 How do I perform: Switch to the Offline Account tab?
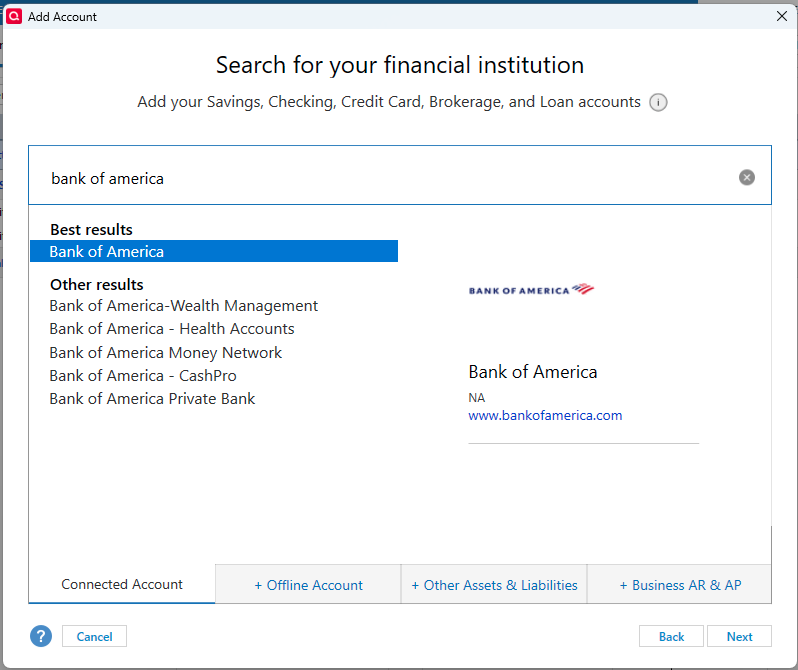point(308,584)
